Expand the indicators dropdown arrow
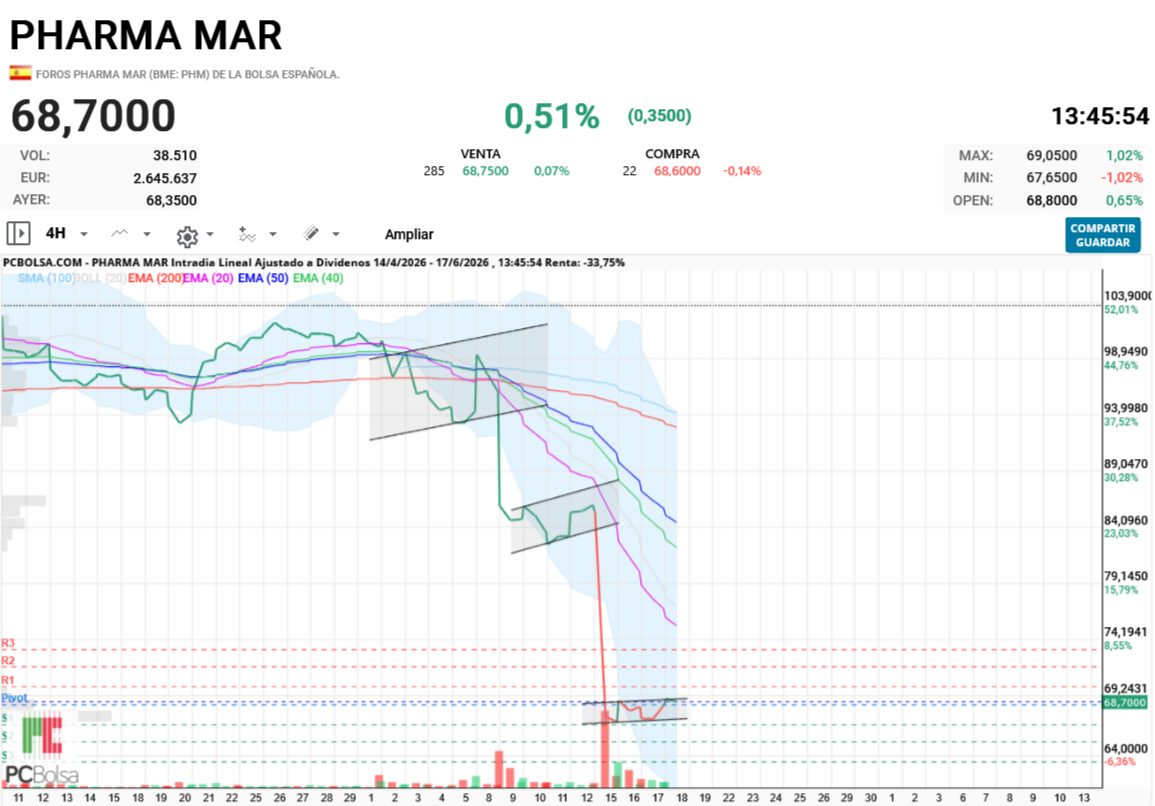Viewport: 1155px width, 806px height. 273,234
